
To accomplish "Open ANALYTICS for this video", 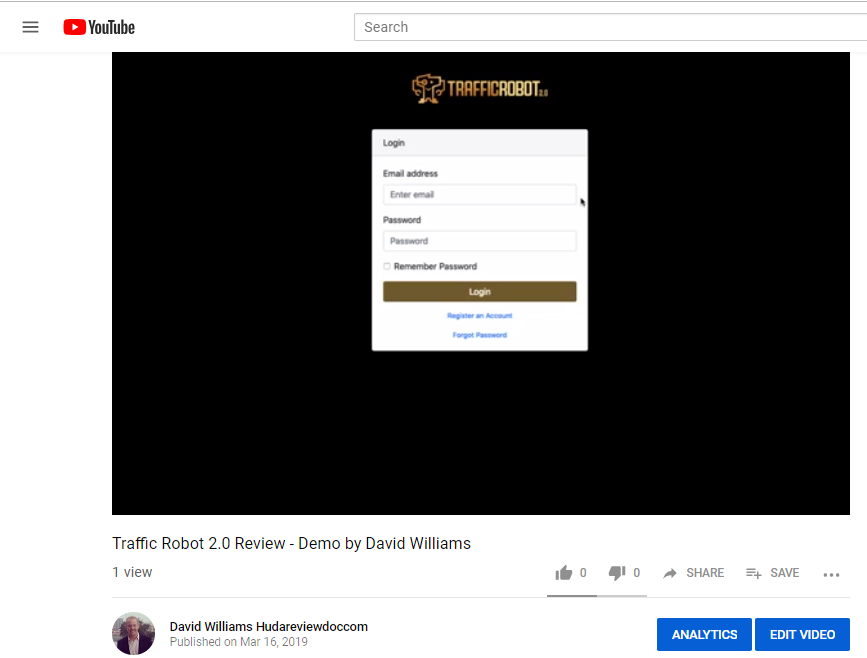I will point(704,634).
